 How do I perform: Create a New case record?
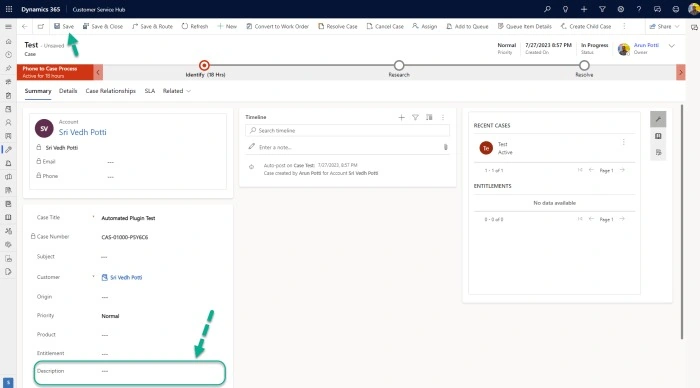coord(227,26)
